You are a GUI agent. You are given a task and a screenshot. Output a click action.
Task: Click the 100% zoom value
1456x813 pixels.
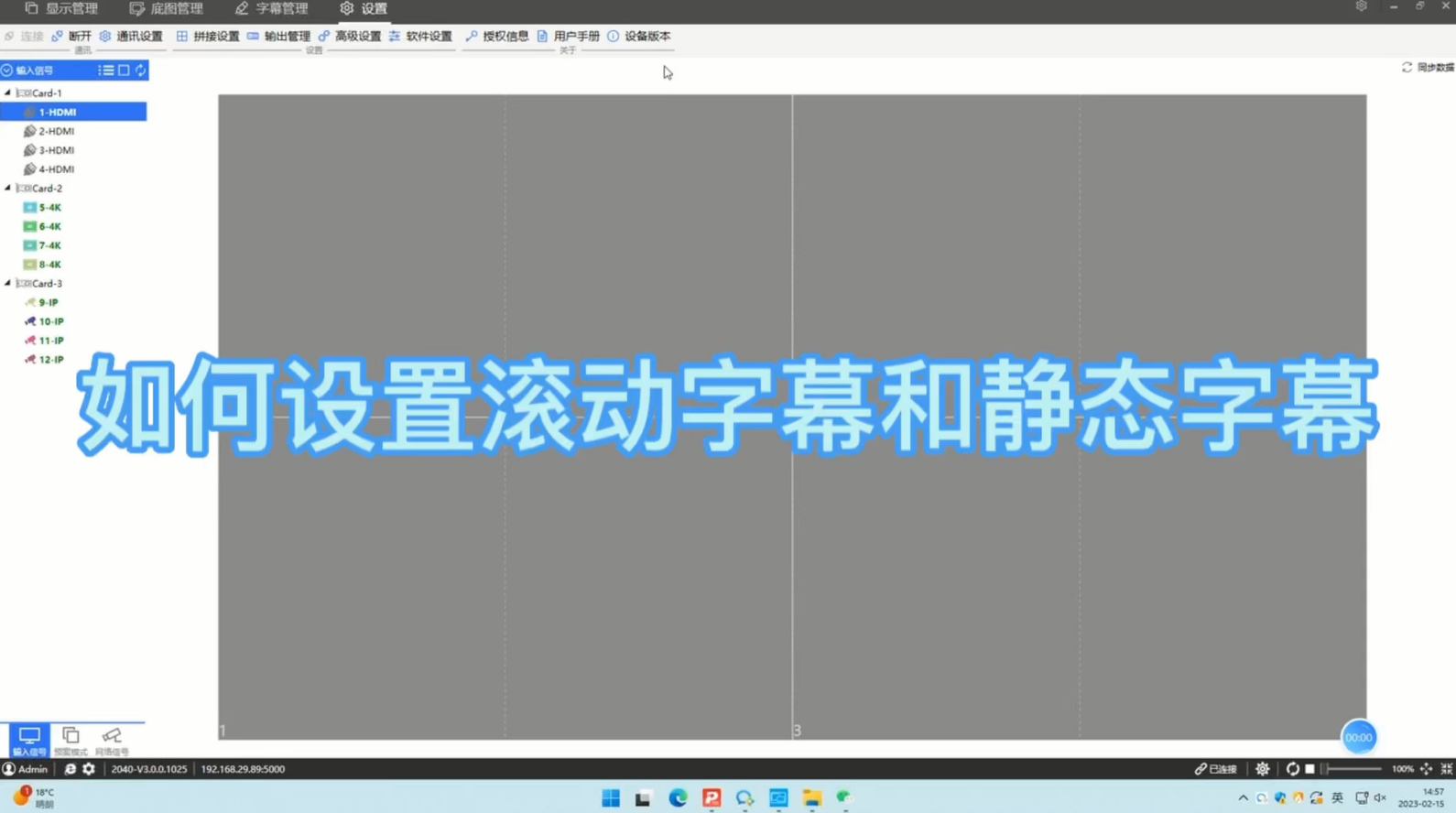click(x=1402, y=769)
